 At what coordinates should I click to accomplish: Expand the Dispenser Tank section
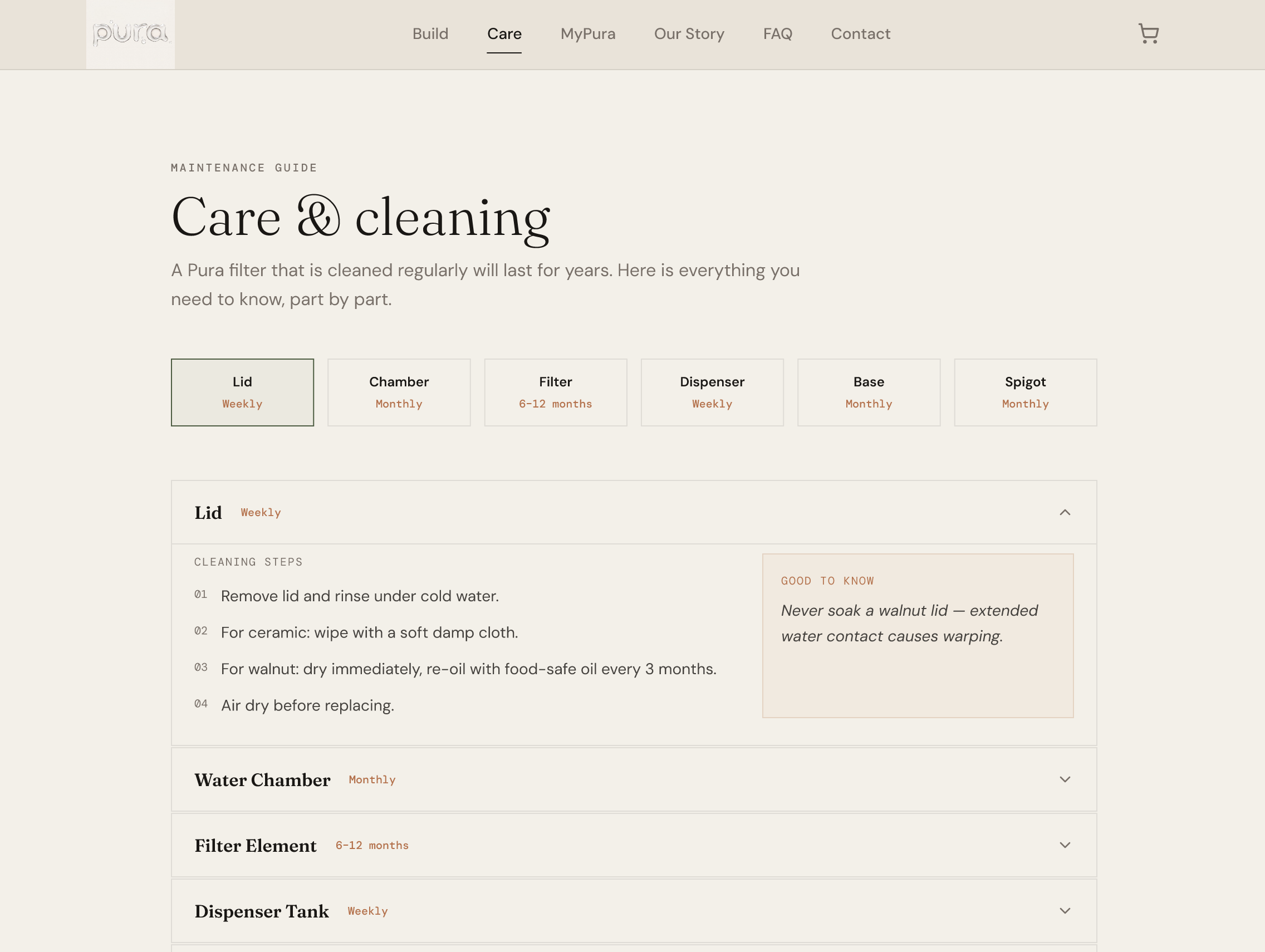pos(634,911)
